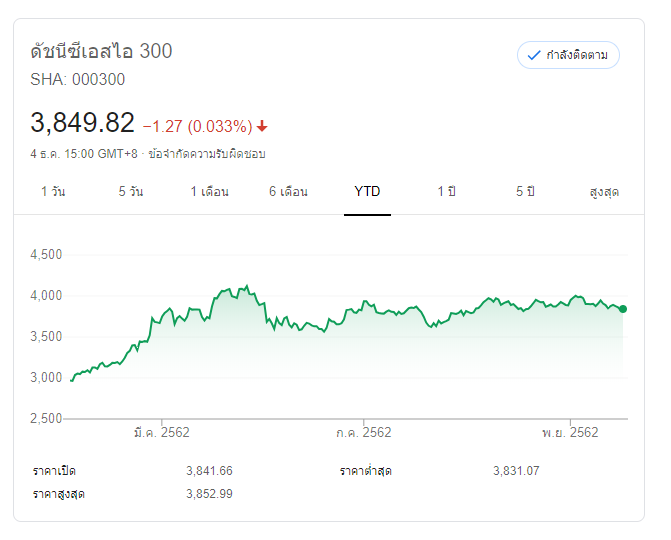Switch to the 1 ปี tab
Image resolution: width=671 pixels, height=540 pixels.
click(446, 191)
